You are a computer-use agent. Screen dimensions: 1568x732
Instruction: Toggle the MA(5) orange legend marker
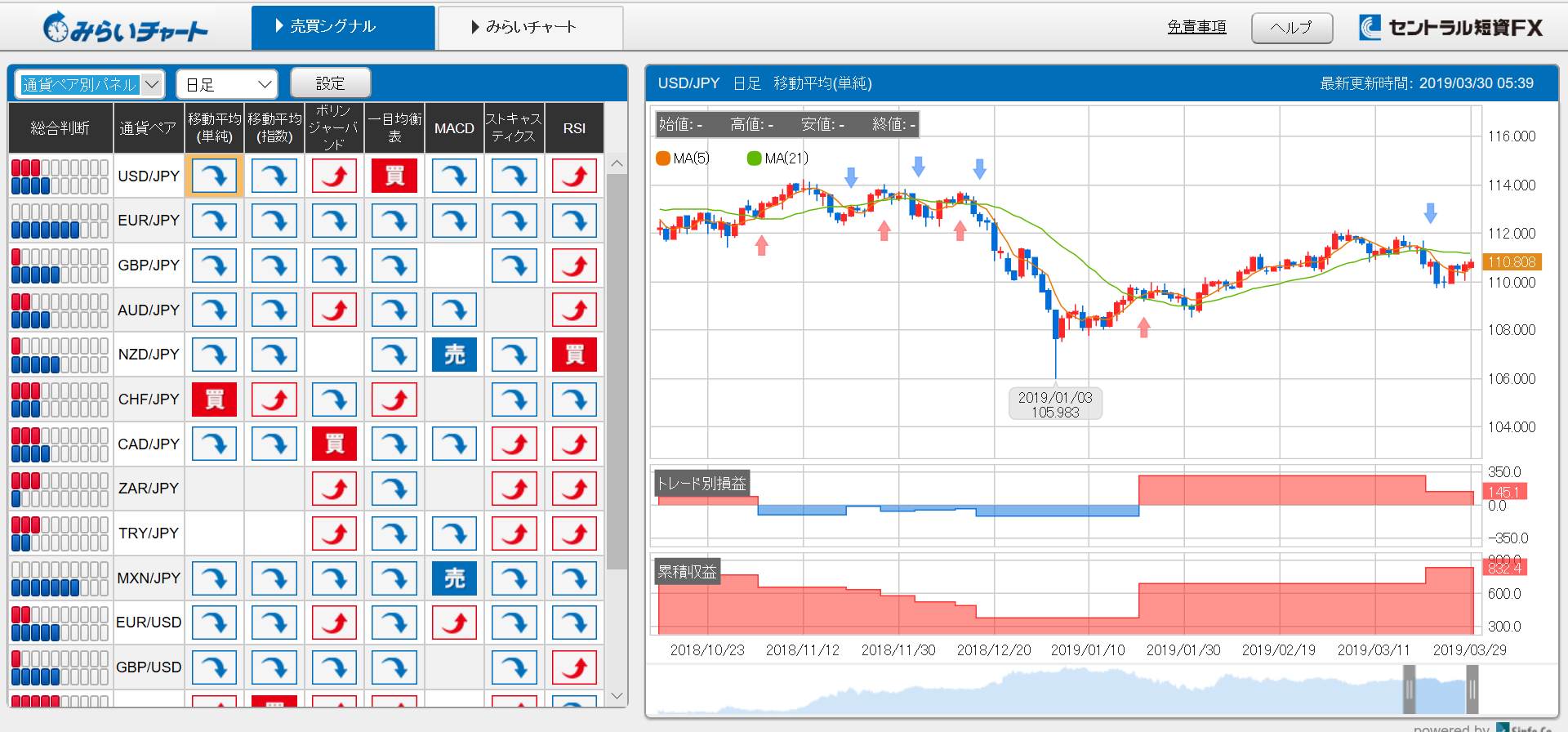663,158
